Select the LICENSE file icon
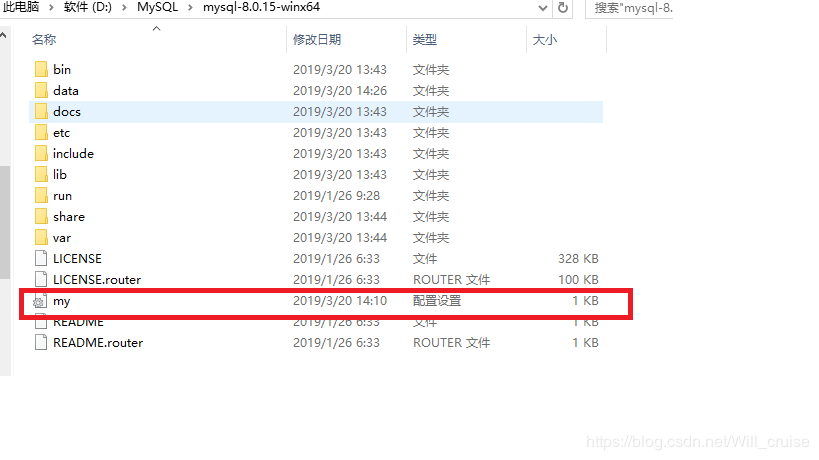This screenshot has width=819, height=460. click(41, 258)
